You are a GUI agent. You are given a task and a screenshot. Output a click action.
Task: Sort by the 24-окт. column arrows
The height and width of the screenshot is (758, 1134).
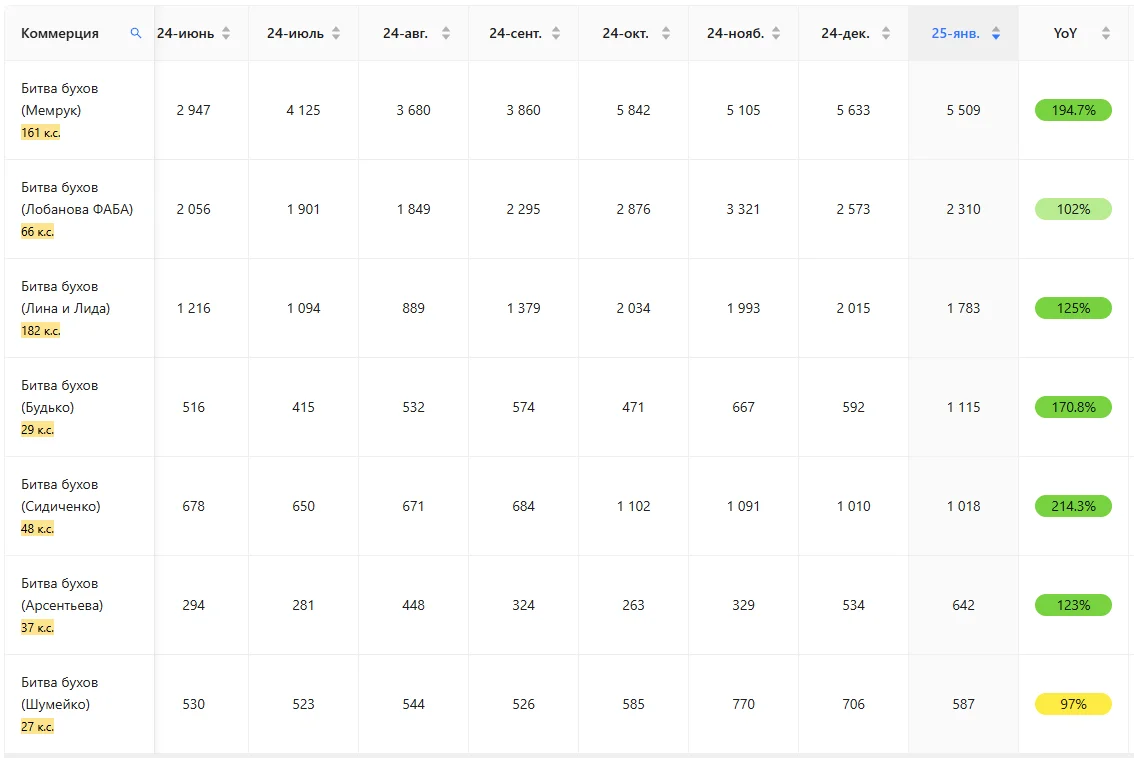(x=666, y=33)
